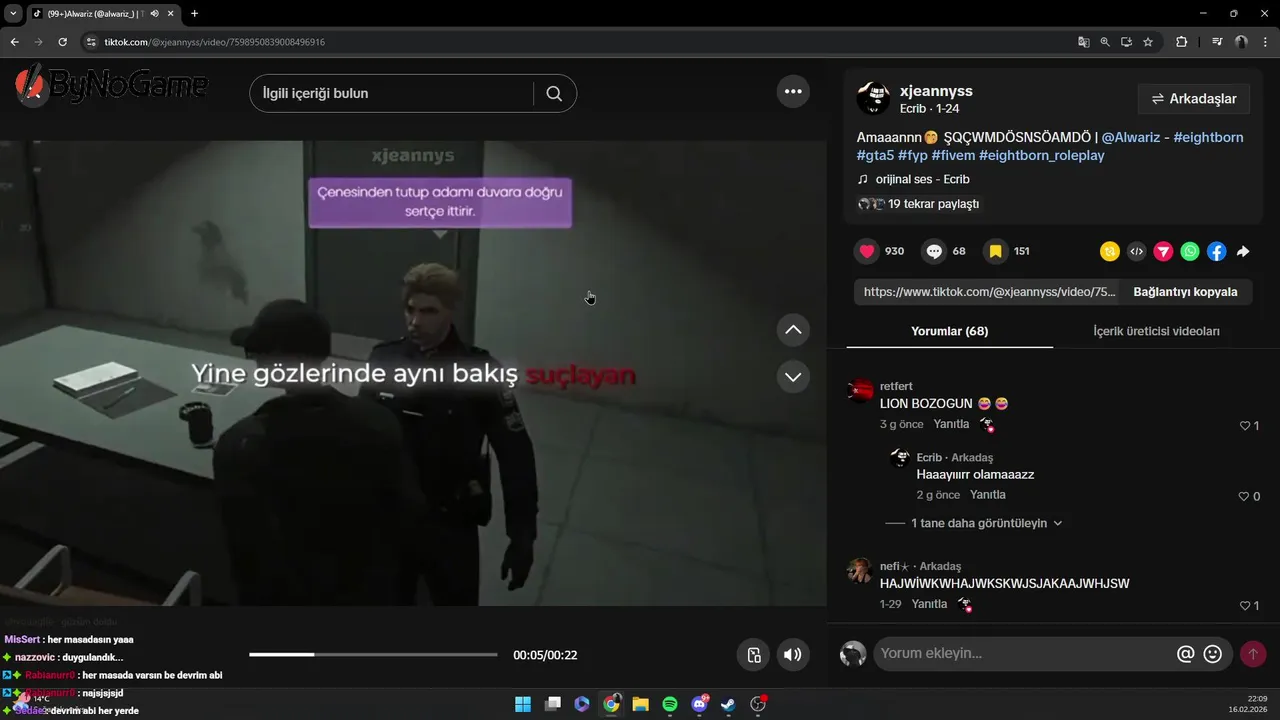This screenshot has width=1280, height=720.
Task: Open Discord from the taskbar
Action: [x=699, y=704]
